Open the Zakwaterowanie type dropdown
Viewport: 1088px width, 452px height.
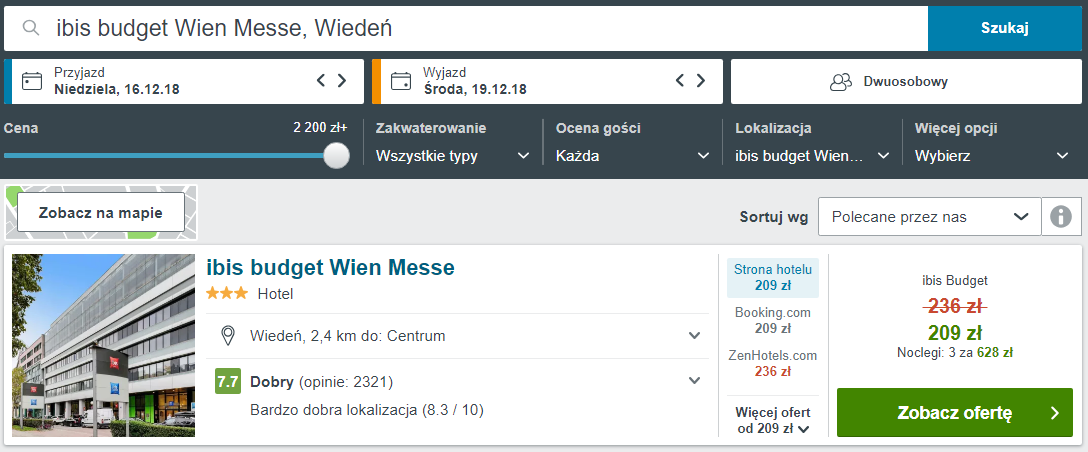point(453,156)
